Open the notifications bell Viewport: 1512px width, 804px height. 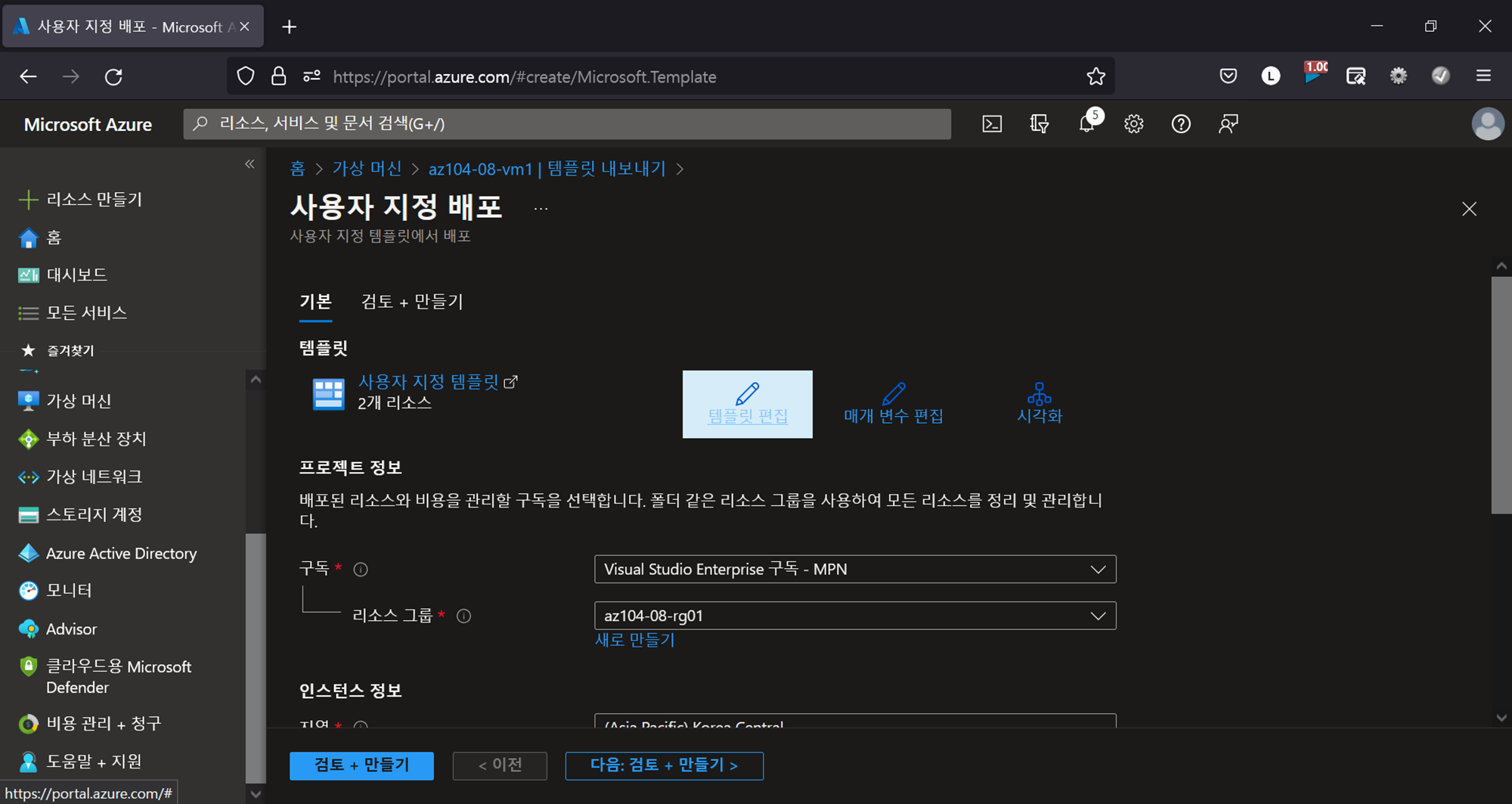point(1087,124)
